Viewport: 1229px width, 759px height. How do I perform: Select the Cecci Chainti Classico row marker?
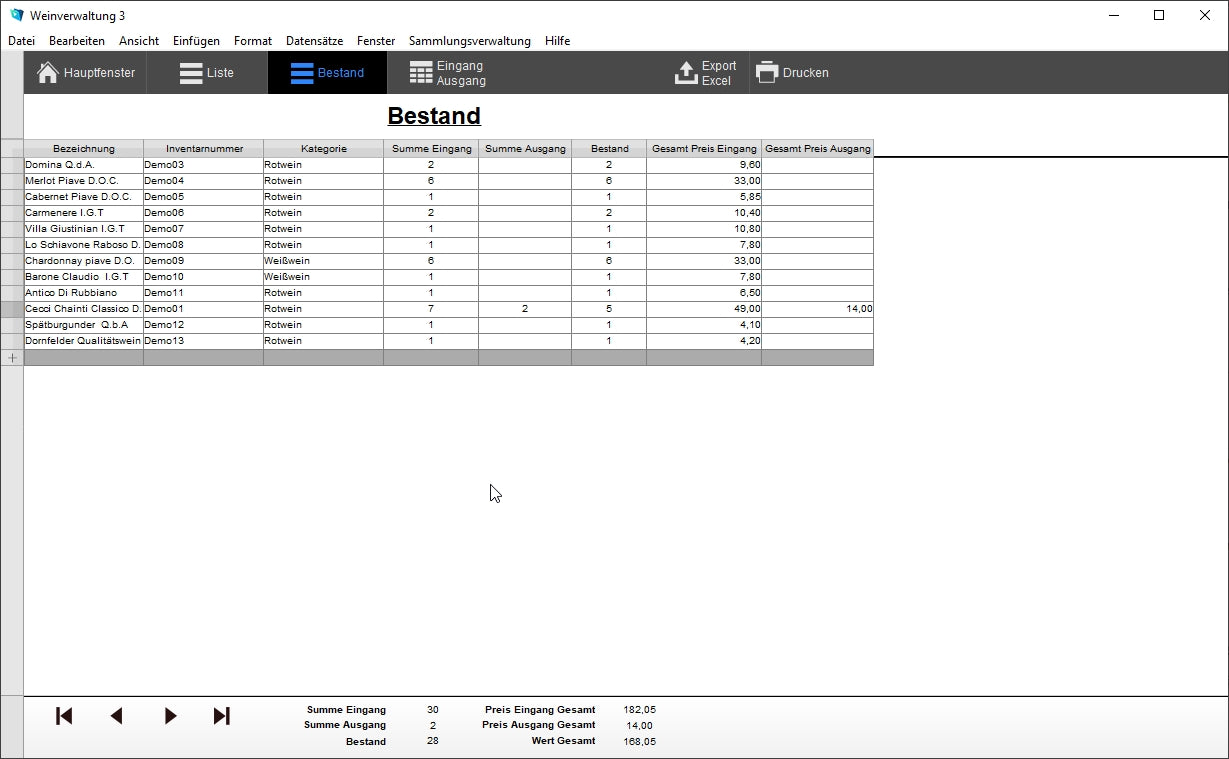[12, 309]
